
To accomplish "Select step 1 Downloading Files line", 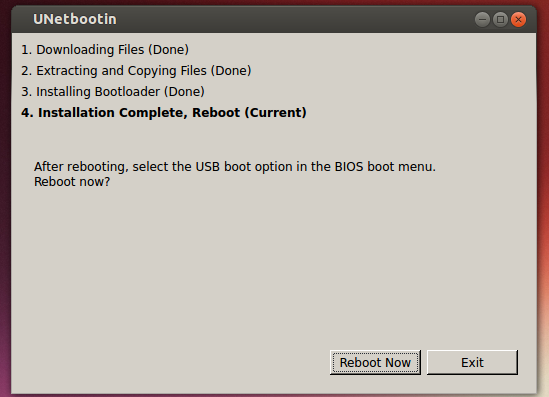I will point(105,50).
